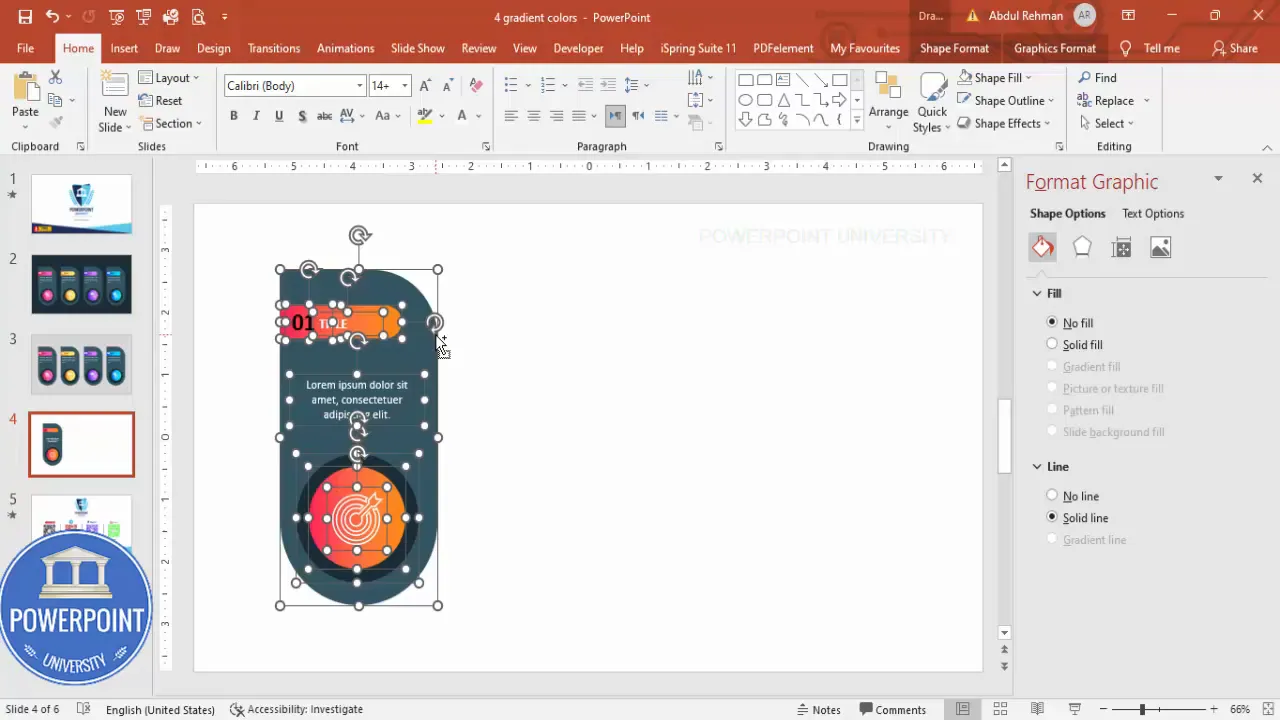Select Size & Properties tab icon
This screenshot has height=720, width=1280.
point(1121,247)
